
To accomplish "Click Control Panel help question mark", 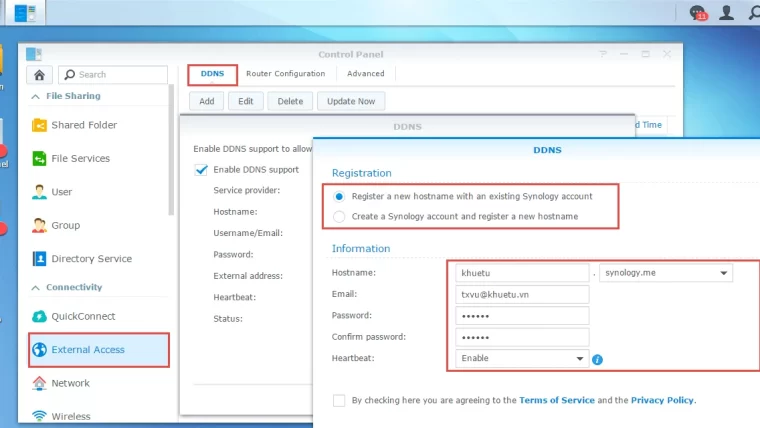I will [x=603, y=54].
